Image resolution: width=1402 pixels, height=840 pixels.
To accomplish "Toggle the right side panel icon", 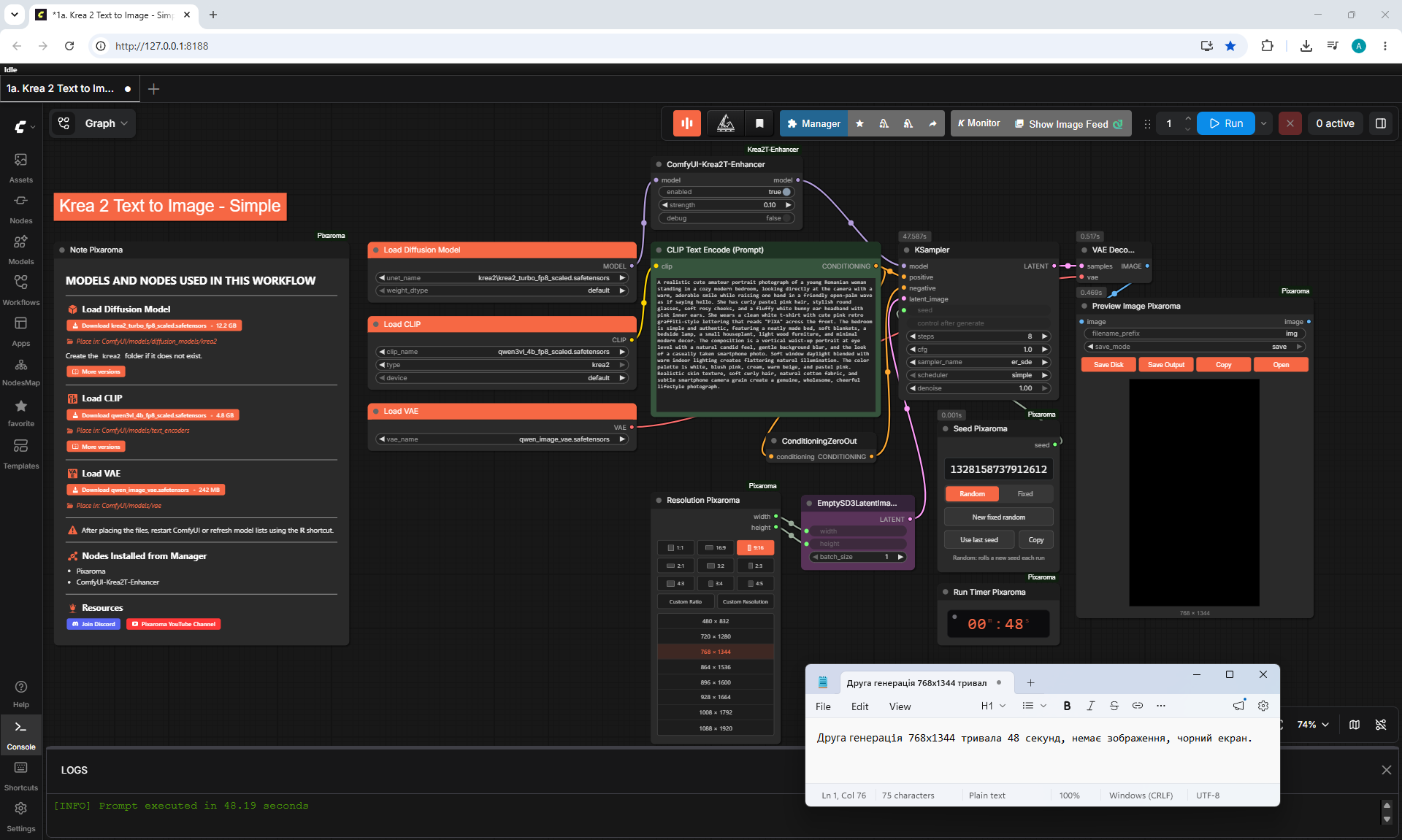I will (x=1381, y=123).
